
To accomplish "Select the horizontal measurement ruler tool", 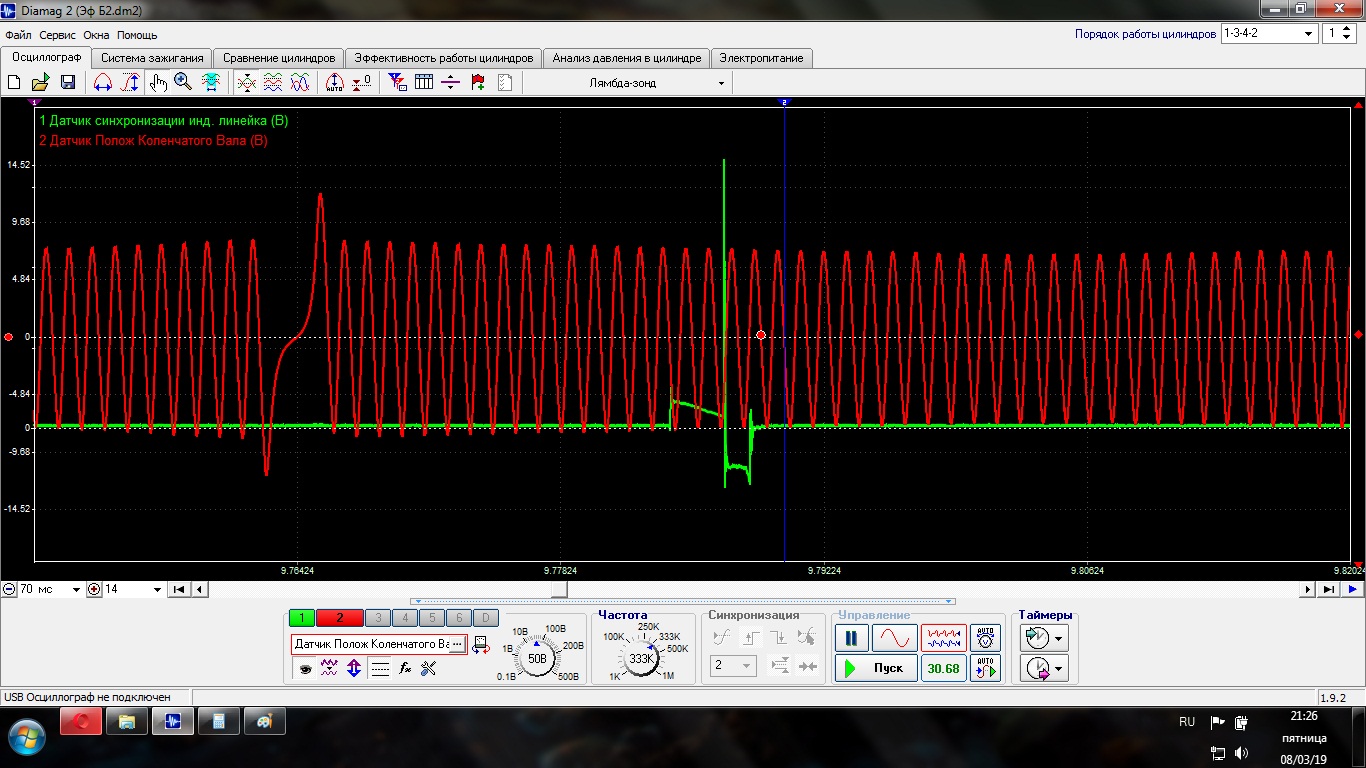I will (103, 82).
